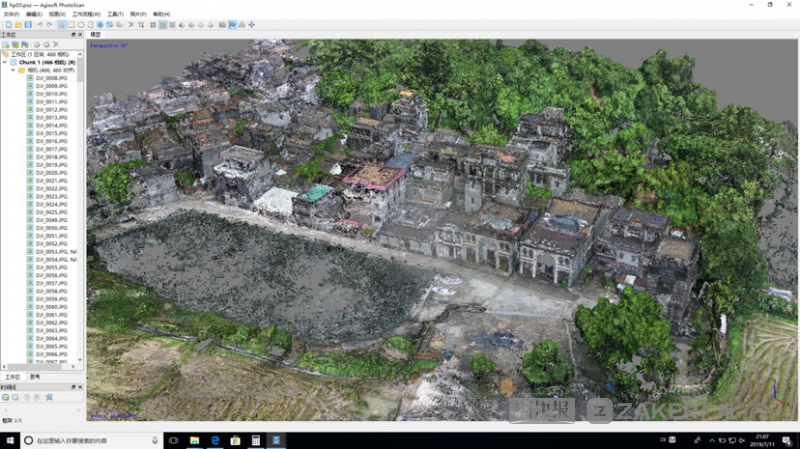Switch to the 参考 (Reference) tab
Viewport: 800px width, 449px height.
35,376
